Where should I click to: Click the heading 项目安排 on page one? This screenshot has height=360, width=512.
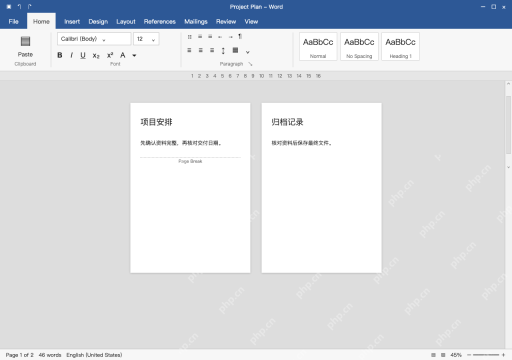(156, 122)
